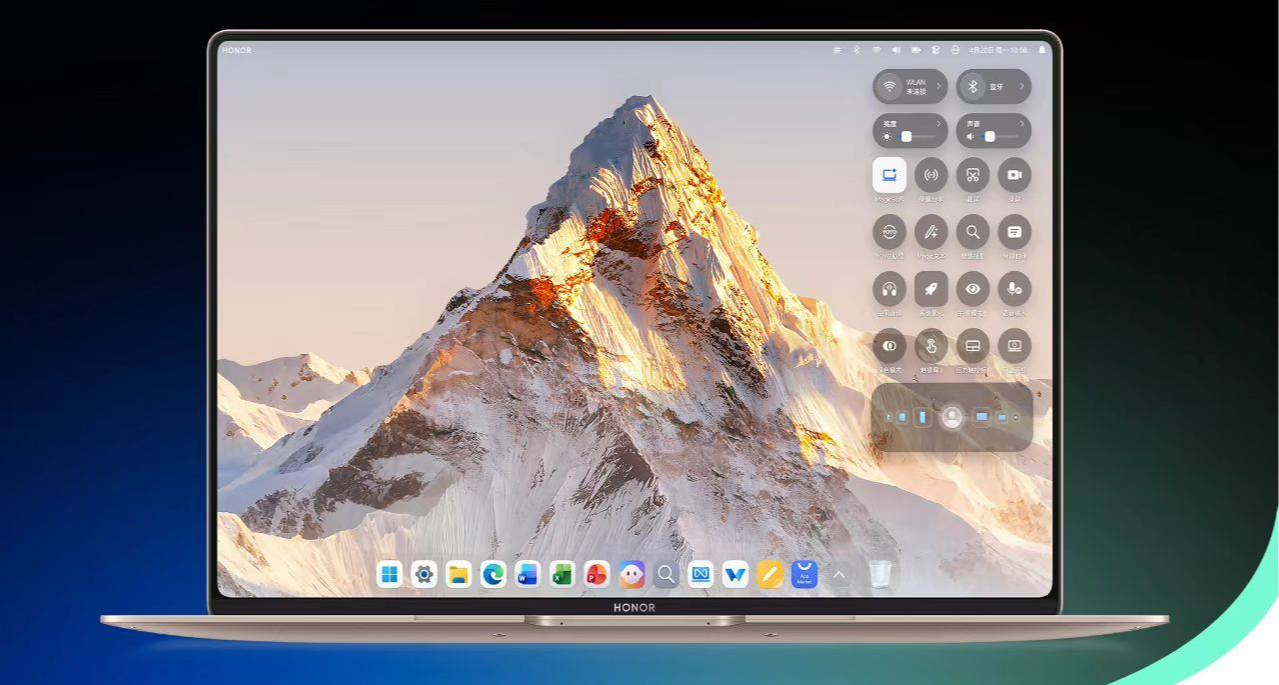This screenshot has height=685, width=1279.
Task: Expand WLAN settings with the chevron arrow
Action: [938, 86]
